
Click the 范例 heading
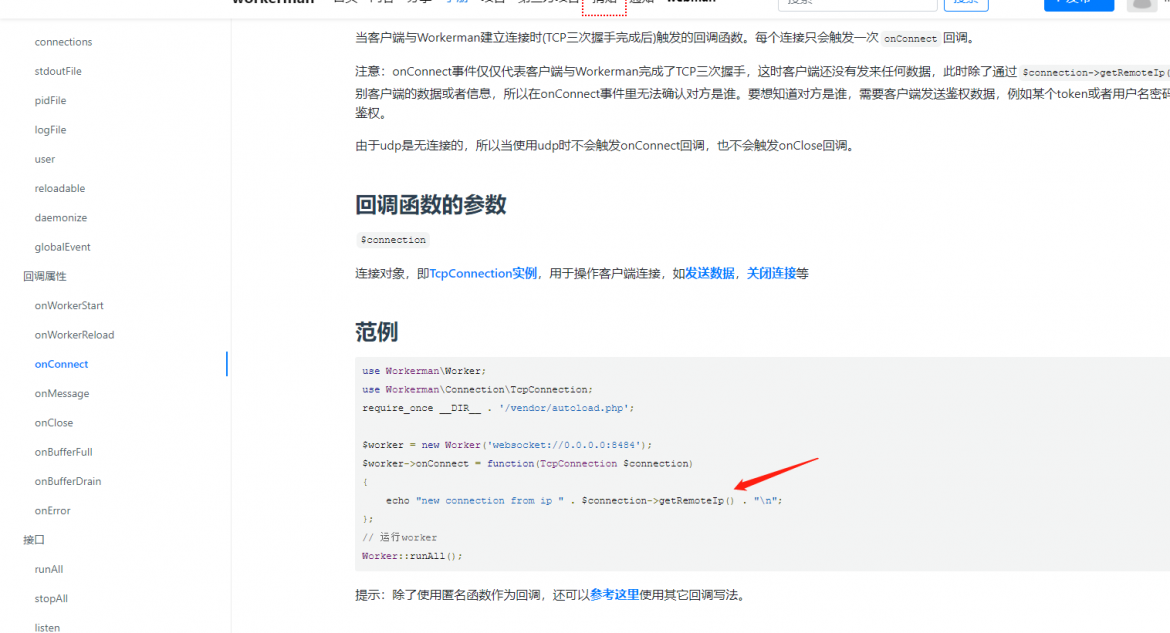click(x=377, y=331)
